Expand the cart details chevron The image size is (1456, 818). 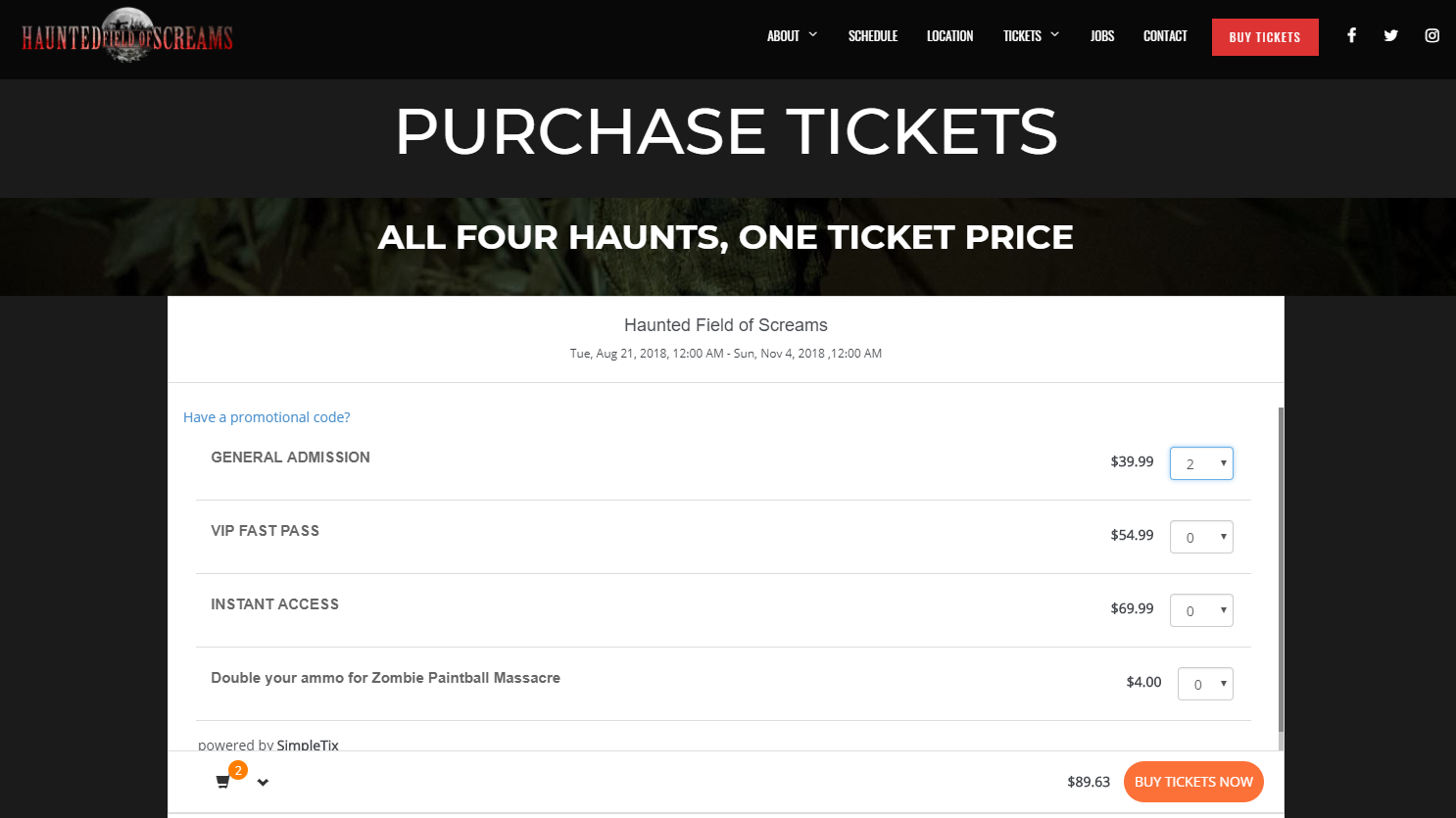coord(263,782)
